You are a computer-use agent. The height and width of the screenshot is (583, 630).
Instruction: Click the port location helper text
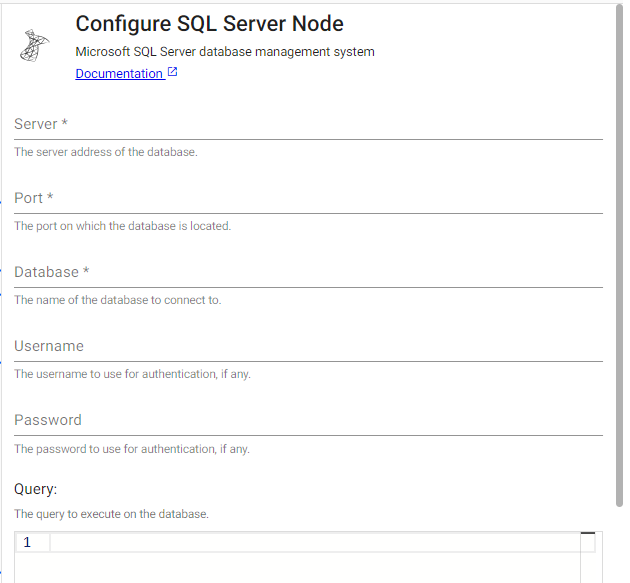122,226
